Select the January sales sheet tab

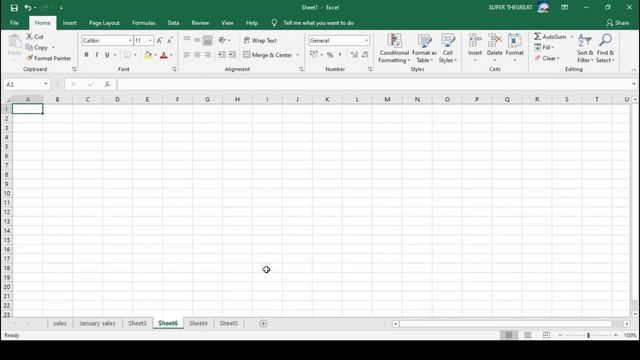click(97, 323)
